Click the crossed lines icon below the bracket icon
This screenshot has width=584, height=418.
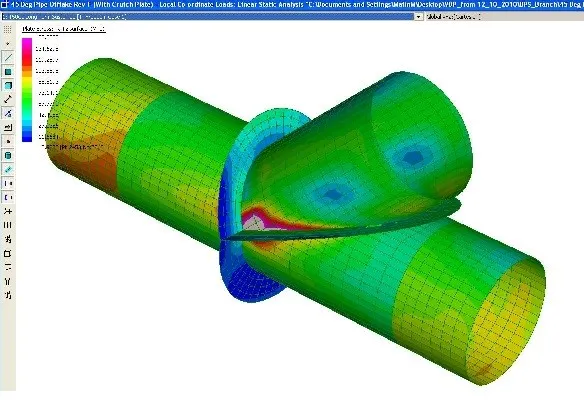tap(7, 211)
